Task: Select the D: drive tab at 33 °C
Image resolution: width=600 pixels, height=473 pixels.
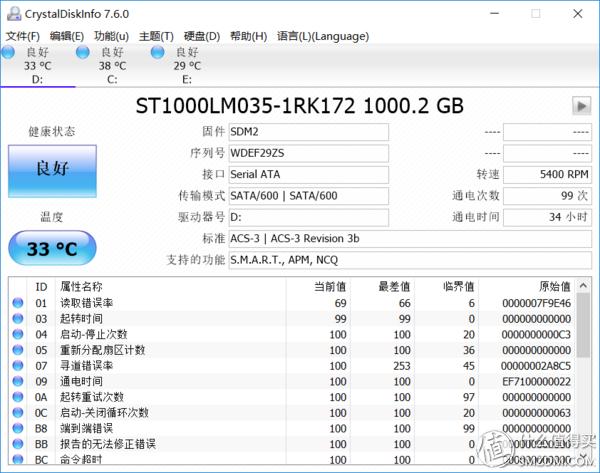Action: tap(38, 65)
